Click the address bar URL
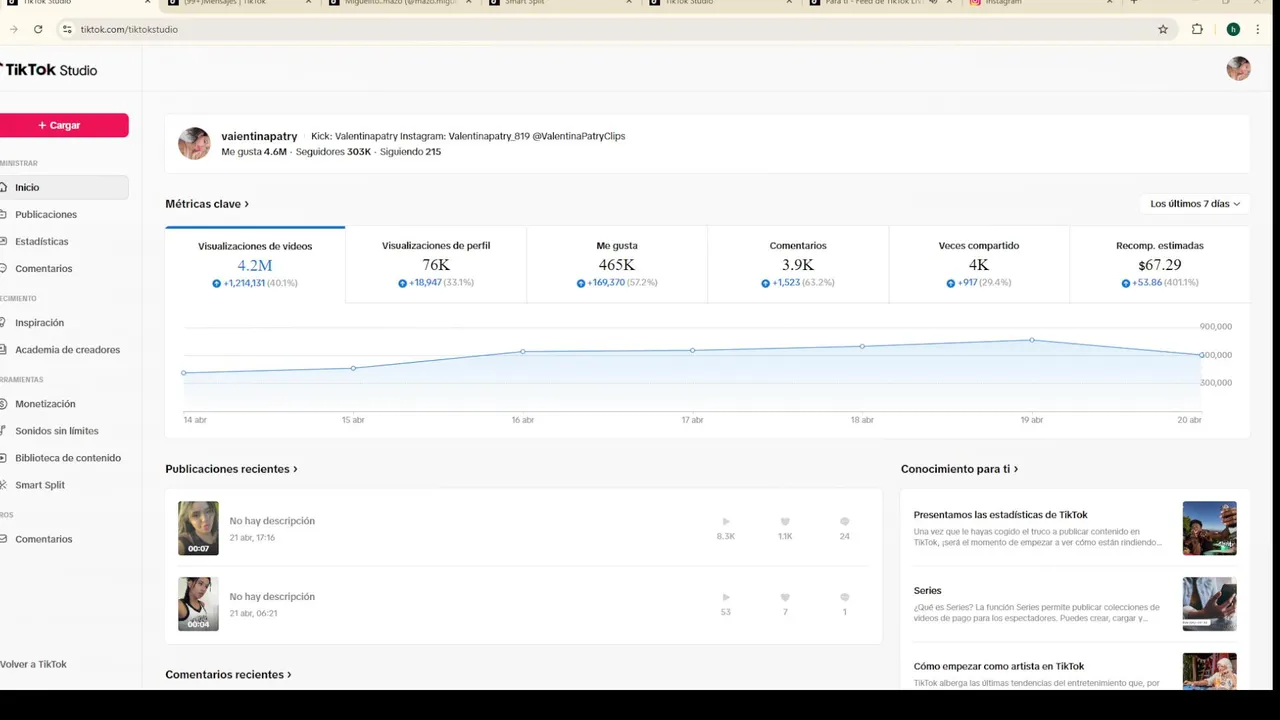1280x720 pixels. coord(129,29)
